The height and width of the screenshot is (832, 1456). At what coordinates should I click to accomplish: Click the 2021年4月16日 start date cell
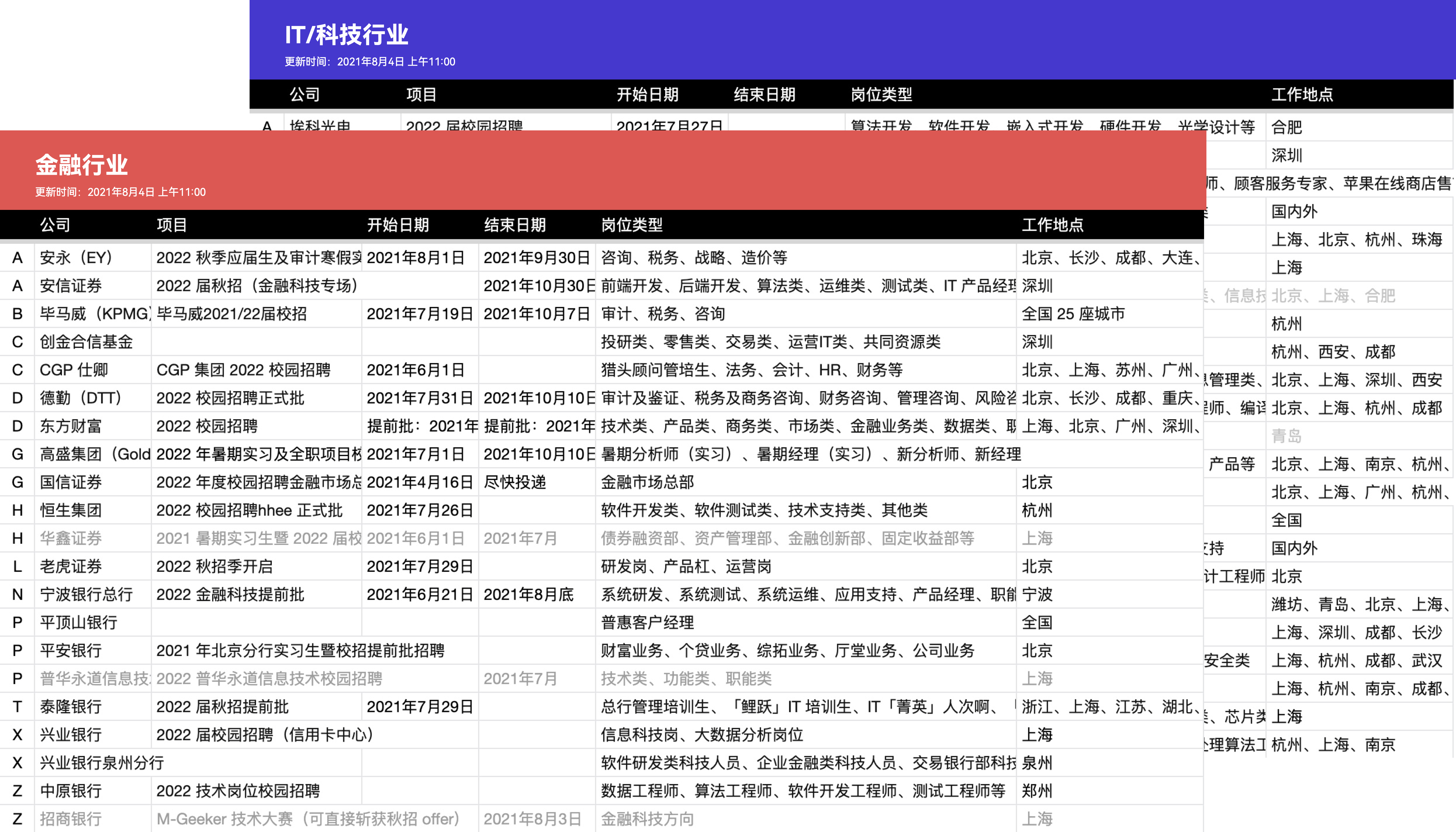(x=420, y=482)
